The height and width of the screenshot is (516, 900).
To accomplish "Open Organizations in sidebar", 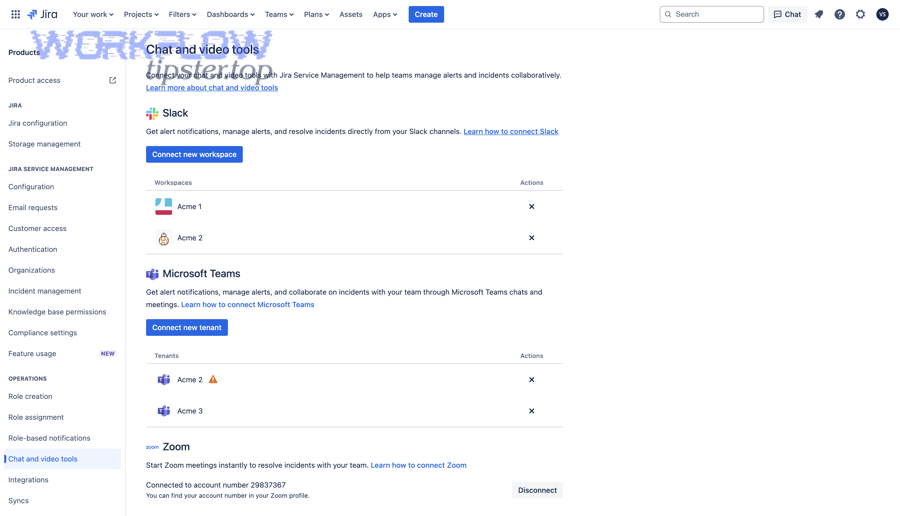I will pyautogui.click(x=32, y=270).
